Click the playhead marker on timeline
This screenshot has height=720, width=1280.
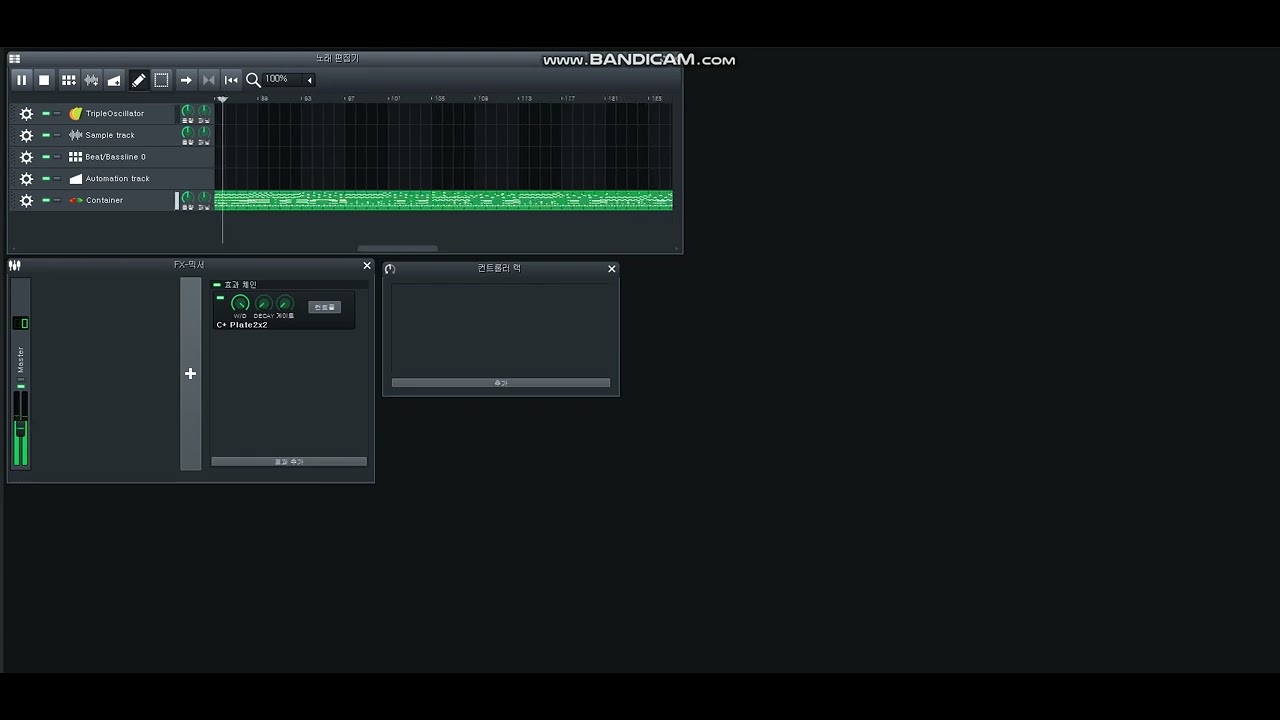222,99
